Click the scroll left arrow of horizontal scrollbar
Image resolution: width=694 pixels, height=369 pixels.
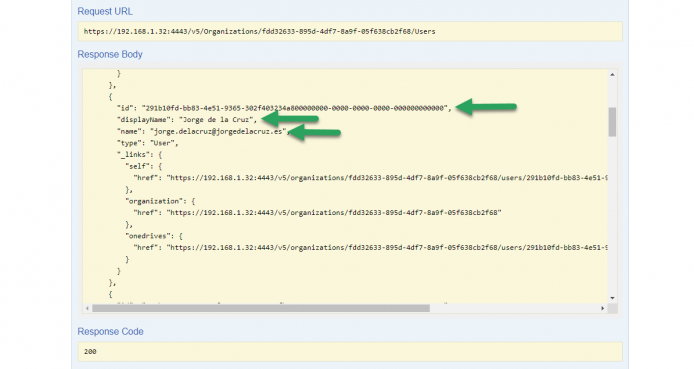point(87,308)
